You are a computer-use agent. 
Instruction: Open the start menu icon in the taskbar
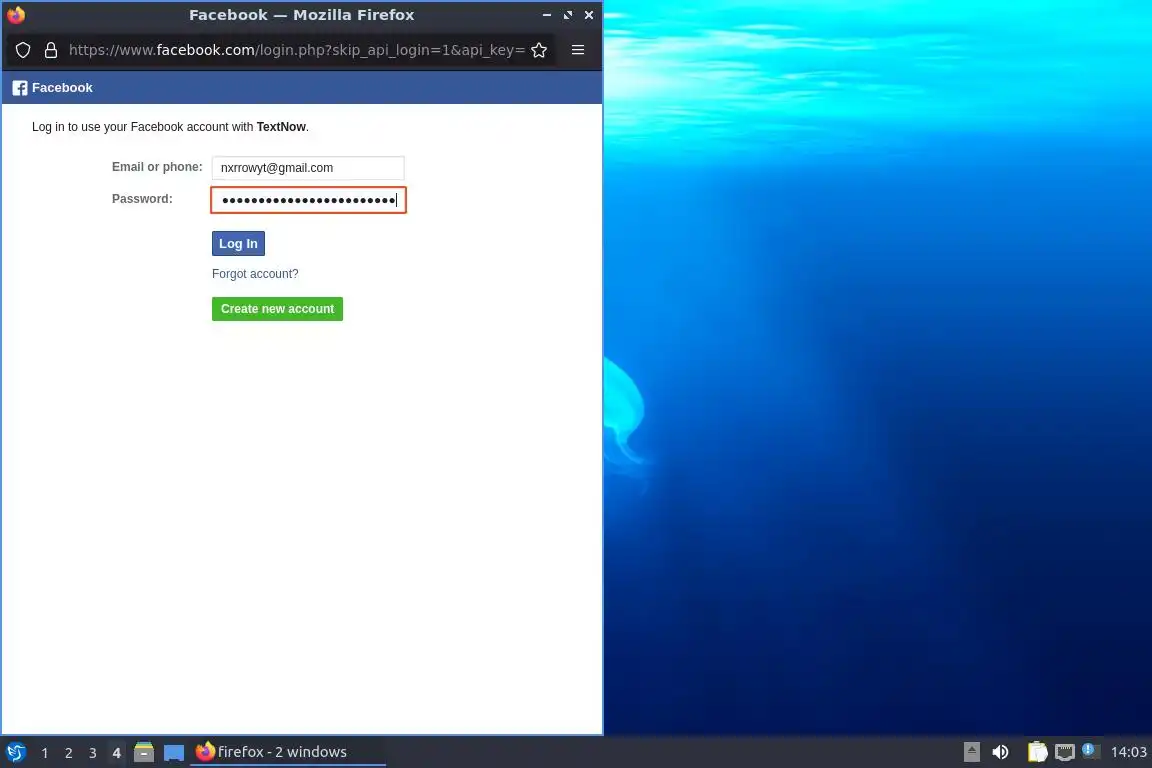tap(15, 752)
